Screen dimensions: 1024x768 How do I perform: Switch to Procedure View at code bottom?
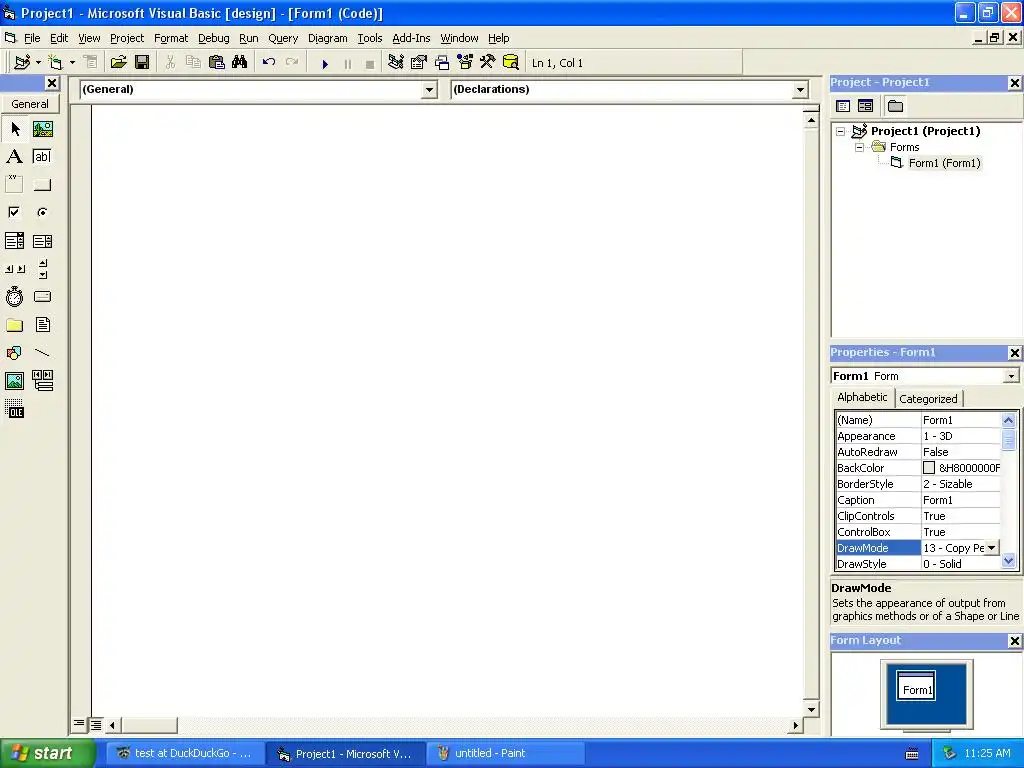(79, 724)
